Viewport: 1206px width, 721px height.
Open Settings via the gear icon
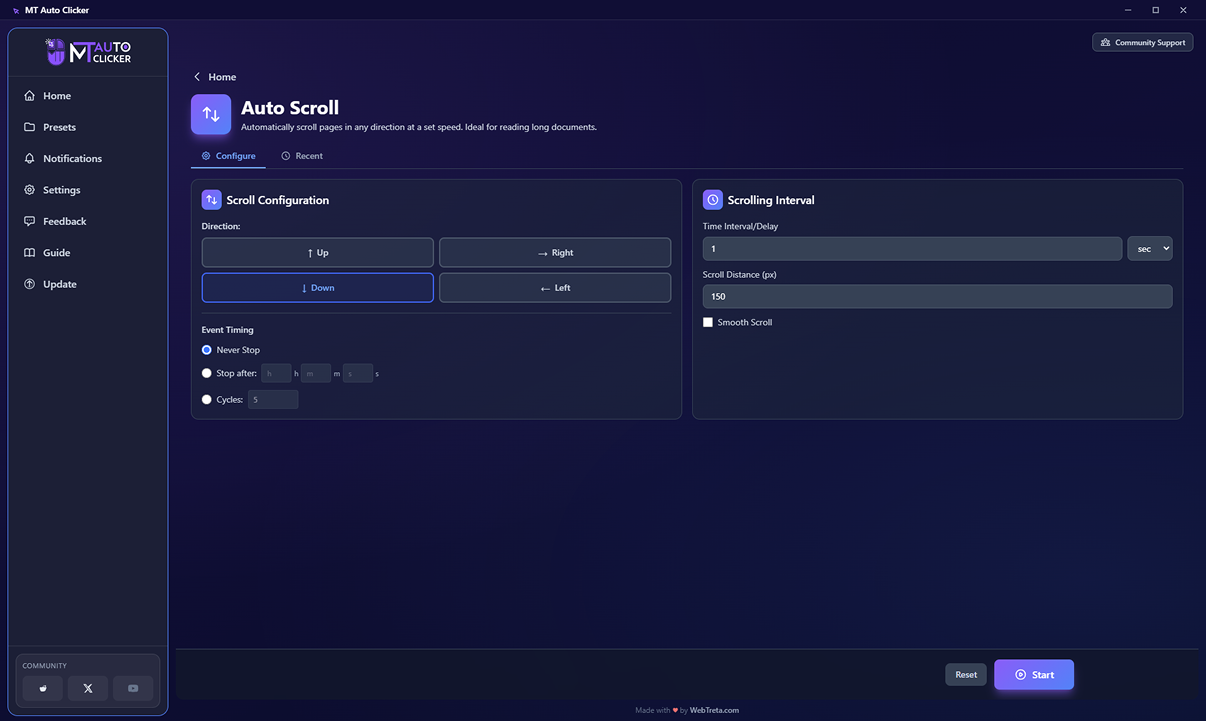[x=30, y=190]
